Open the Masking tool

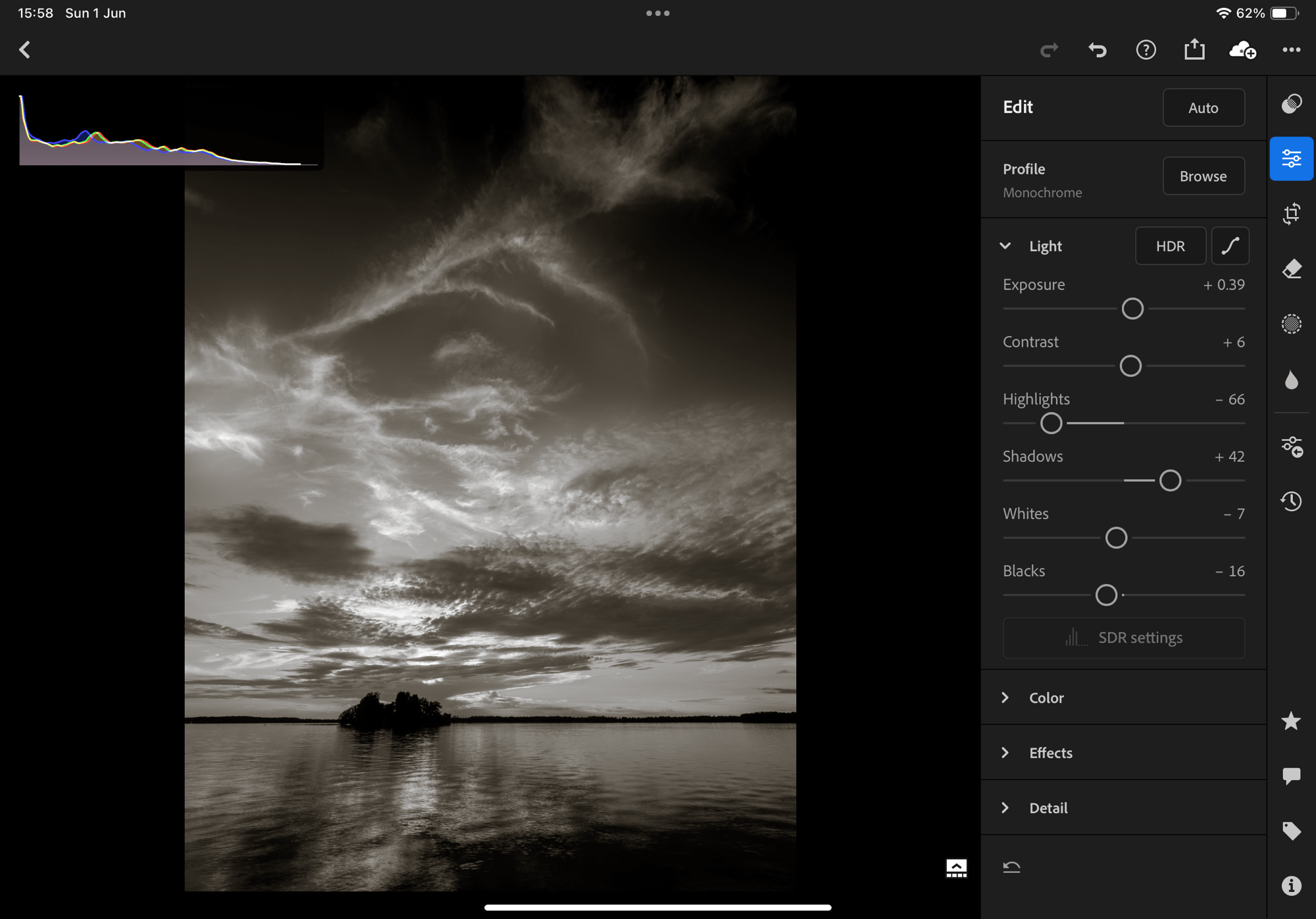(x=1291, y=324)
